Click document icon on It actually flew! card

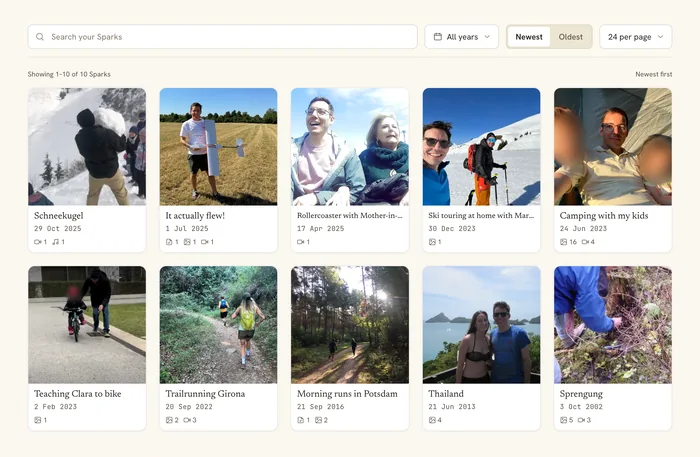pyautogui.click(x=169, y=242)
